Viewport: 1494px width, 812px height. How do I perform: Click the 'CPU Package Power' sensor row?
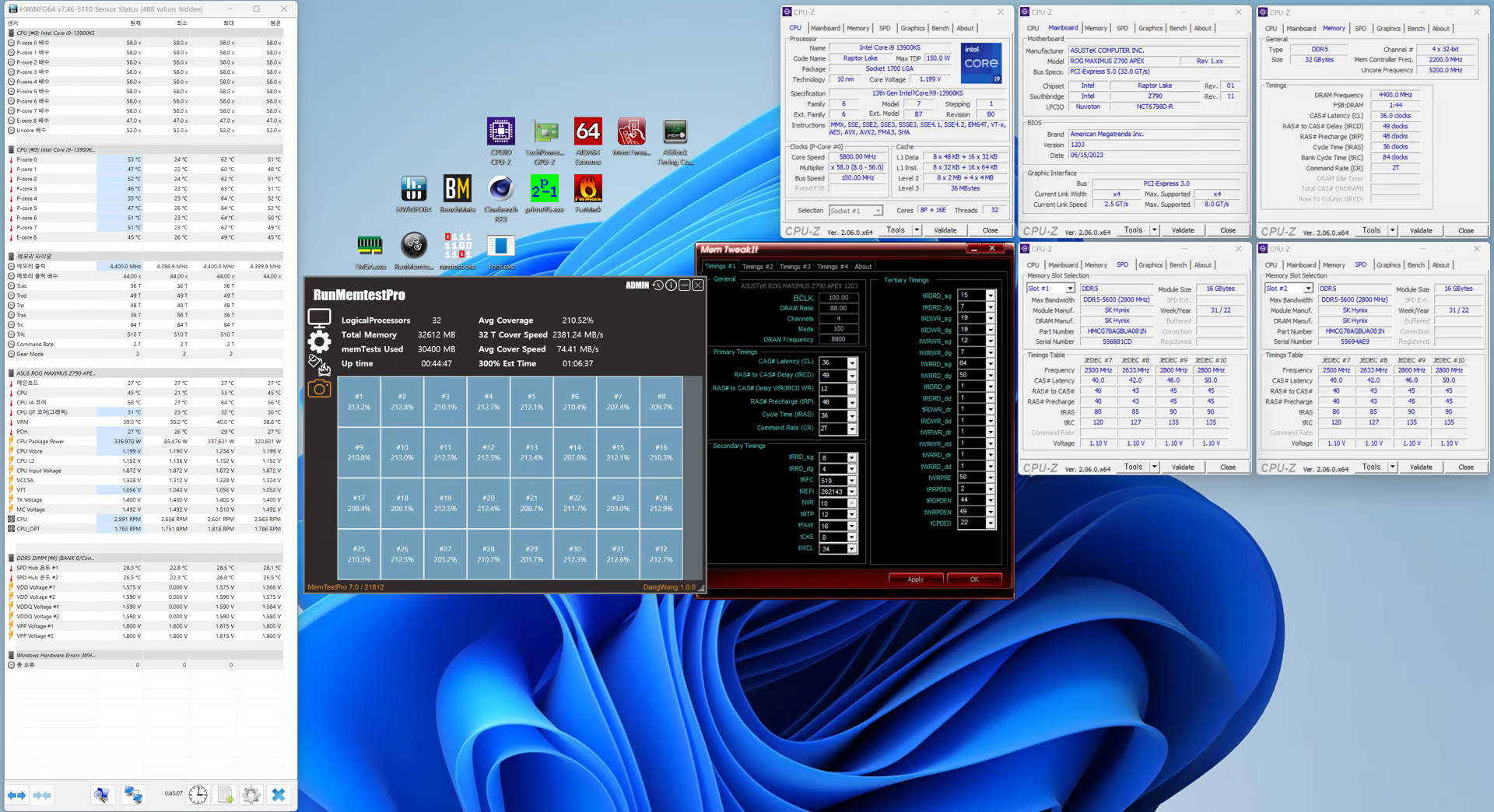click(x=145, y=442)
